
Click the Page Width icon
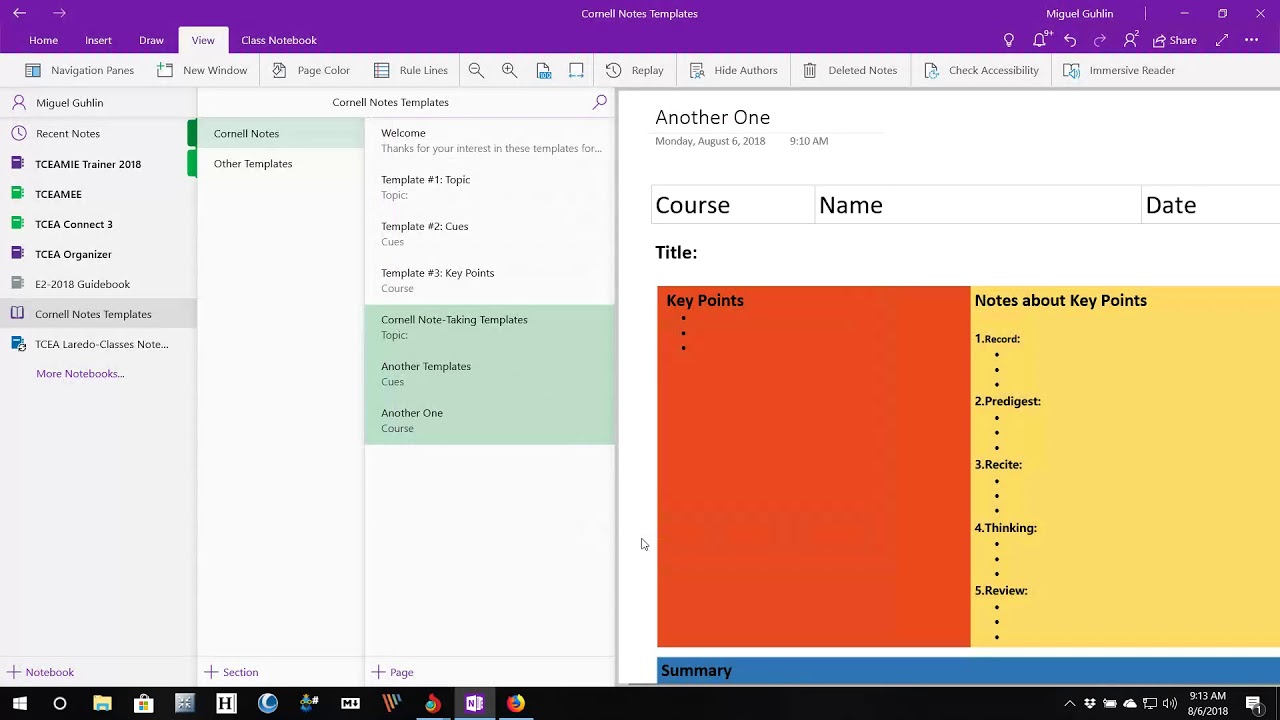point(576,70)
